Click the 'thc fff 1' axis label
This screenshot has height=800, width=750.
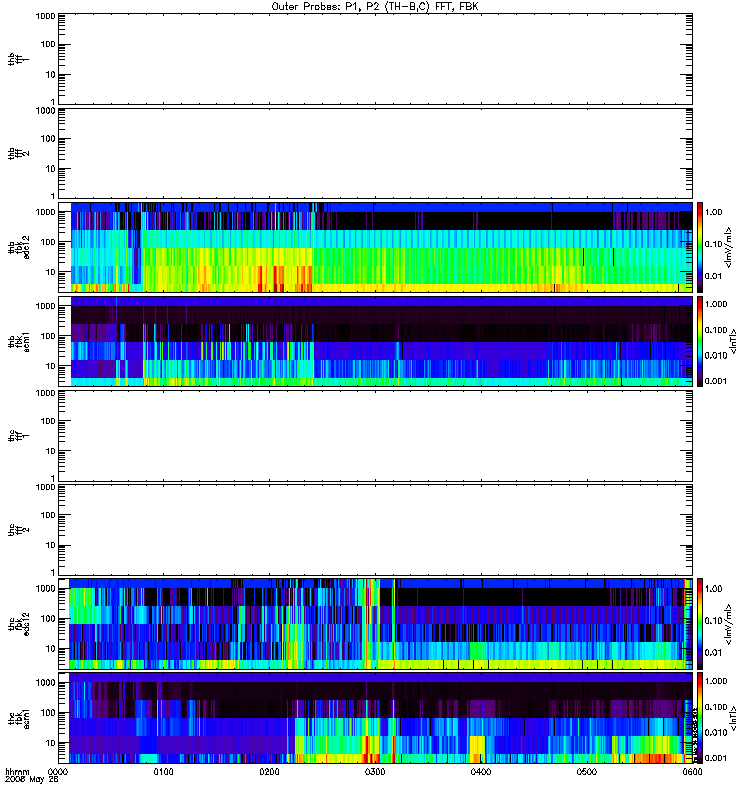coord(18,436)
